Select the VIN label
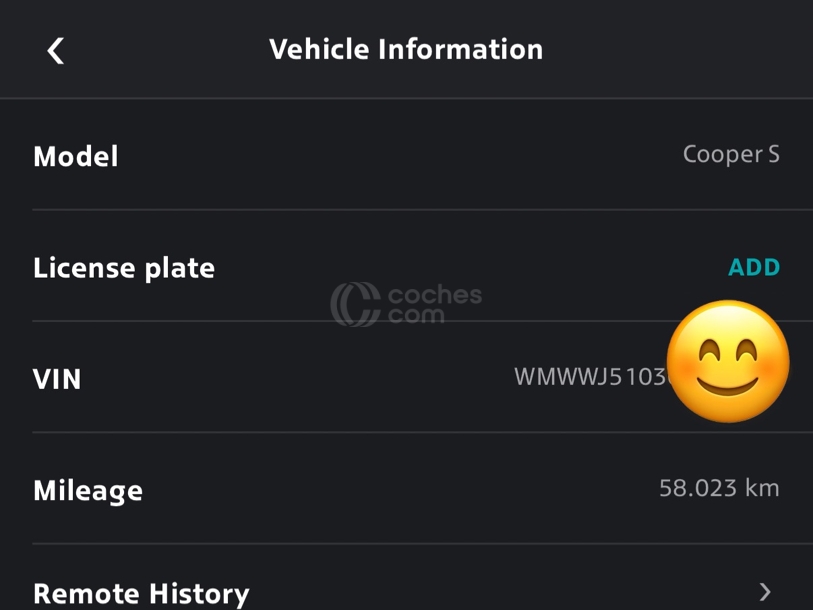The width and height of the screenshot is (813, 610). 57,379
